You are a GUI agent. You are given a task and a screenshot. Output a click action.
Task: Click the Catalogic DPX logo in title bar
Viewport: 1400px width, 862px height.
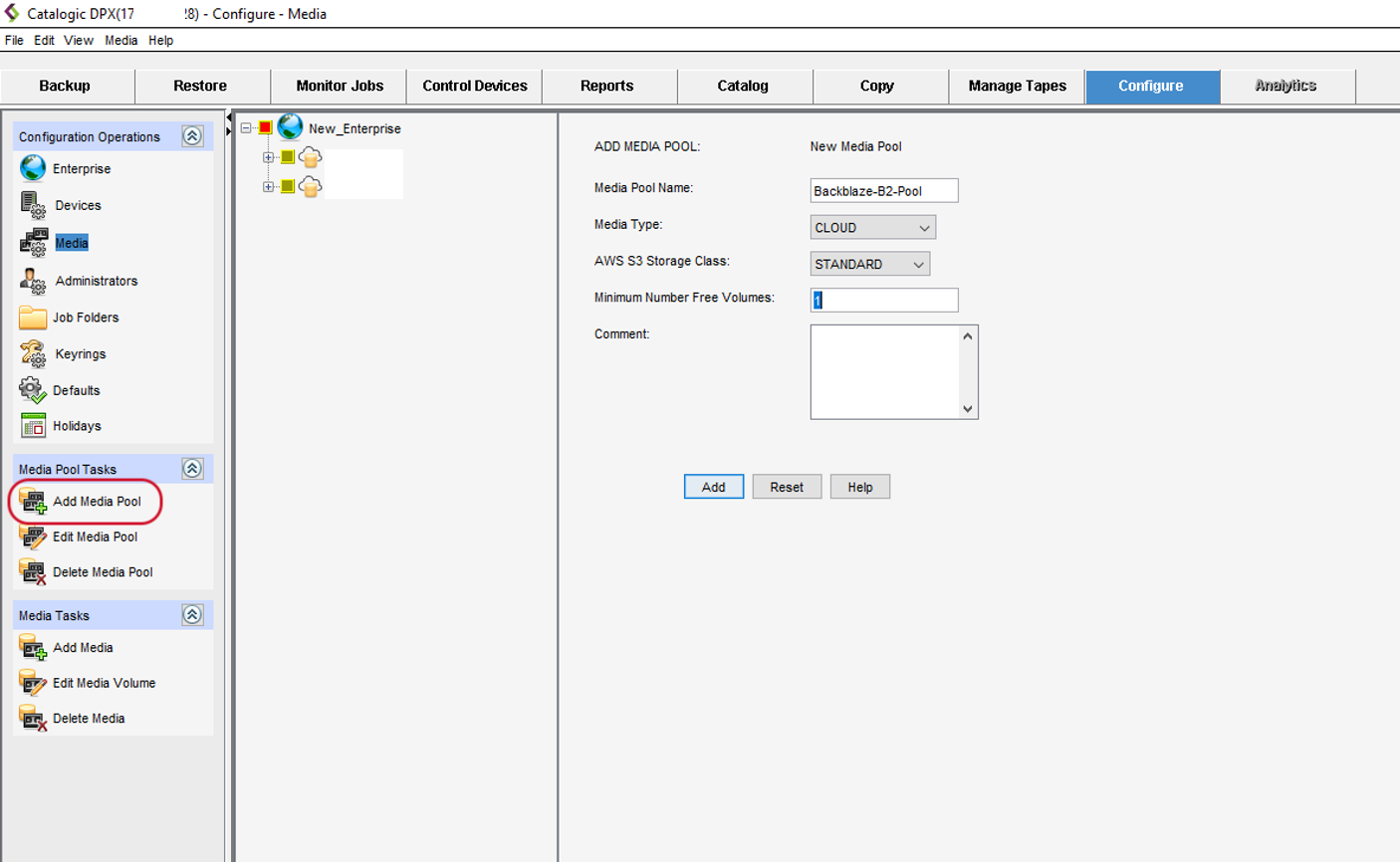coord(12,13)
